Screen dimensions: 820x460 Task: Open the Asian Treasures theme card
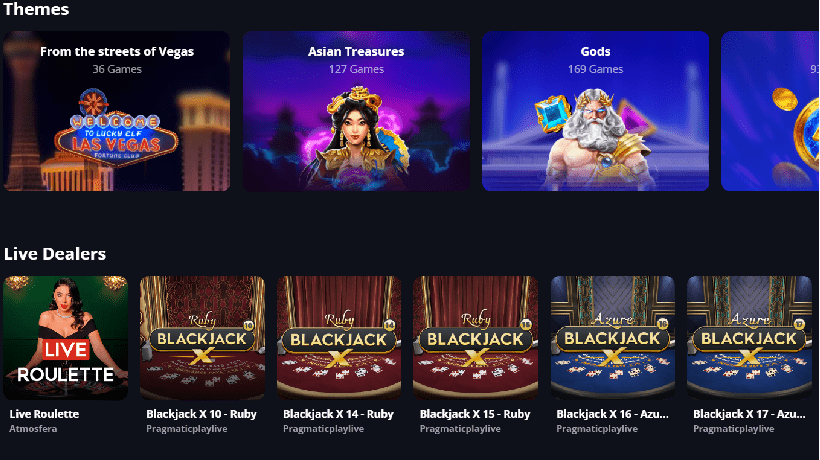tap(356, 111)
